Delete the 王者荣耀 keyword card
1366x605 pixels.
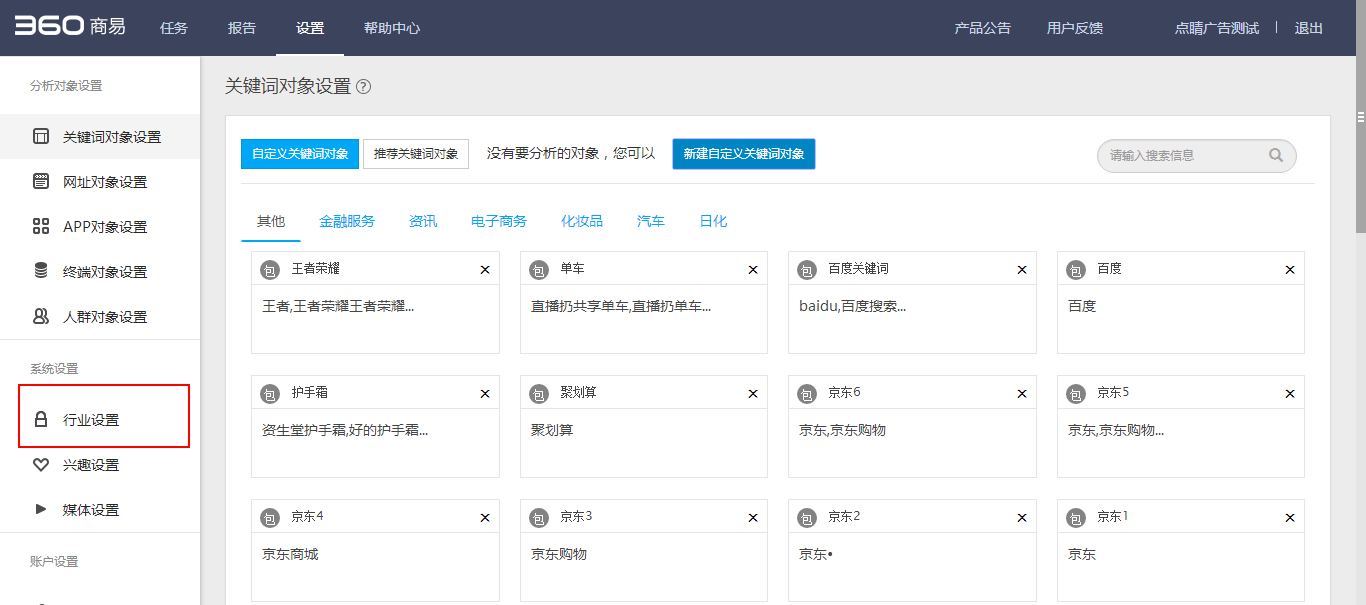click(485, 270)
